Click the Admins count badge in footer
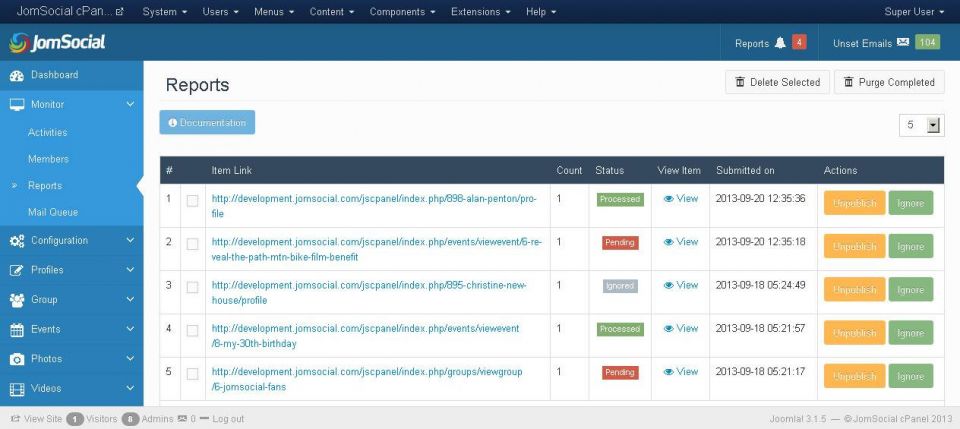 130,419
